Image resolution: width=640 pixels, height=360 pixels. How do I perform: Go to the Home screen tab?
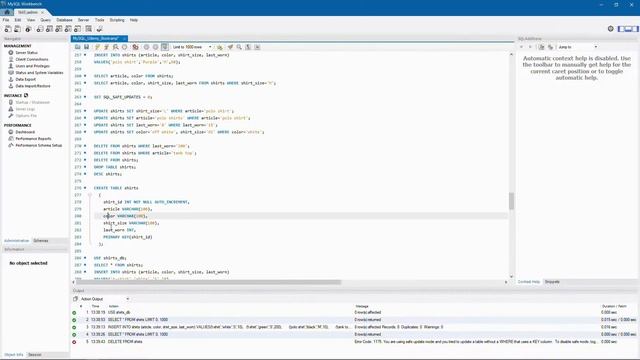pos(7,12)
